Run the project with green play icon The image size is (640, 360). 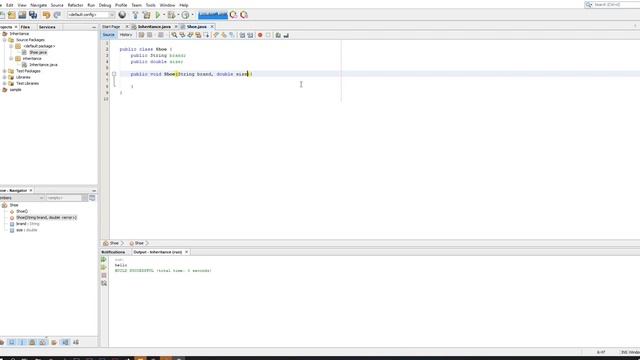158,15
